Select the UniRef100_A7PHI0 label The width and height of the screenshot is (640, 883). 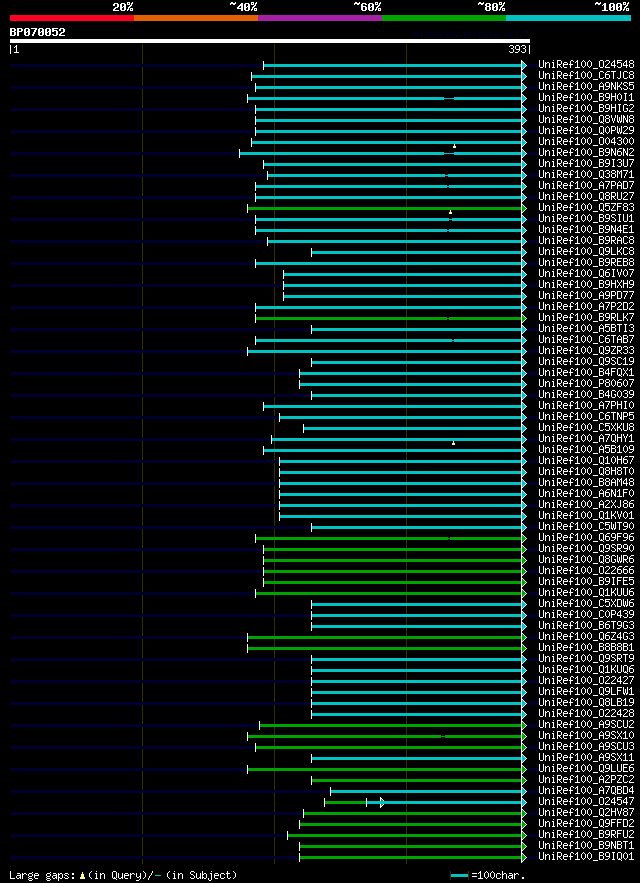pos(586,405)
